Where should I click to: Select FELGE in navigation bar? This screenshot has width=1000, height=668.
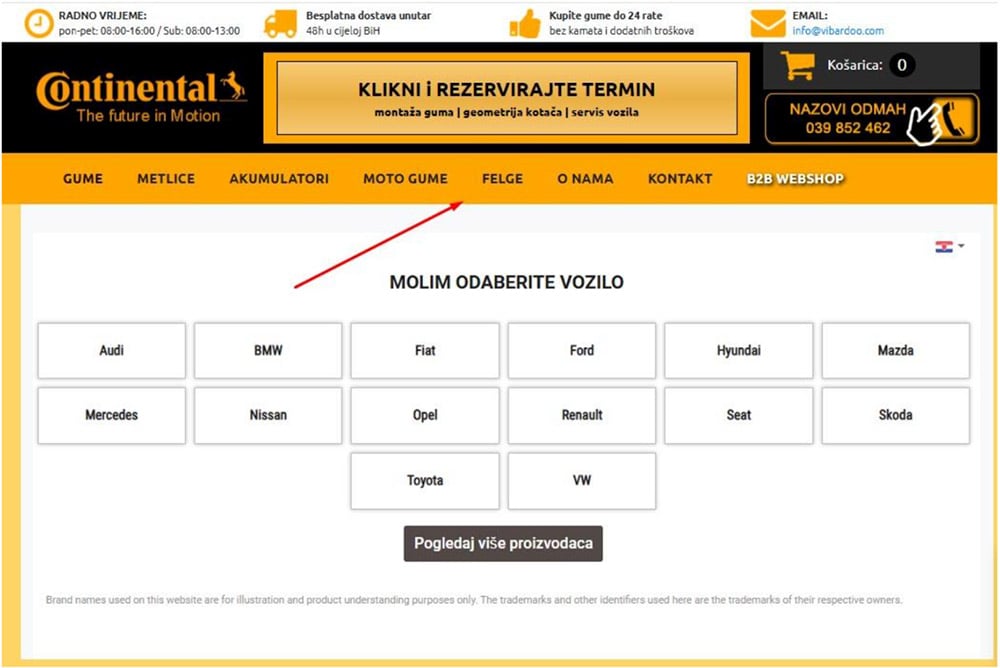[x=503, y=179]
